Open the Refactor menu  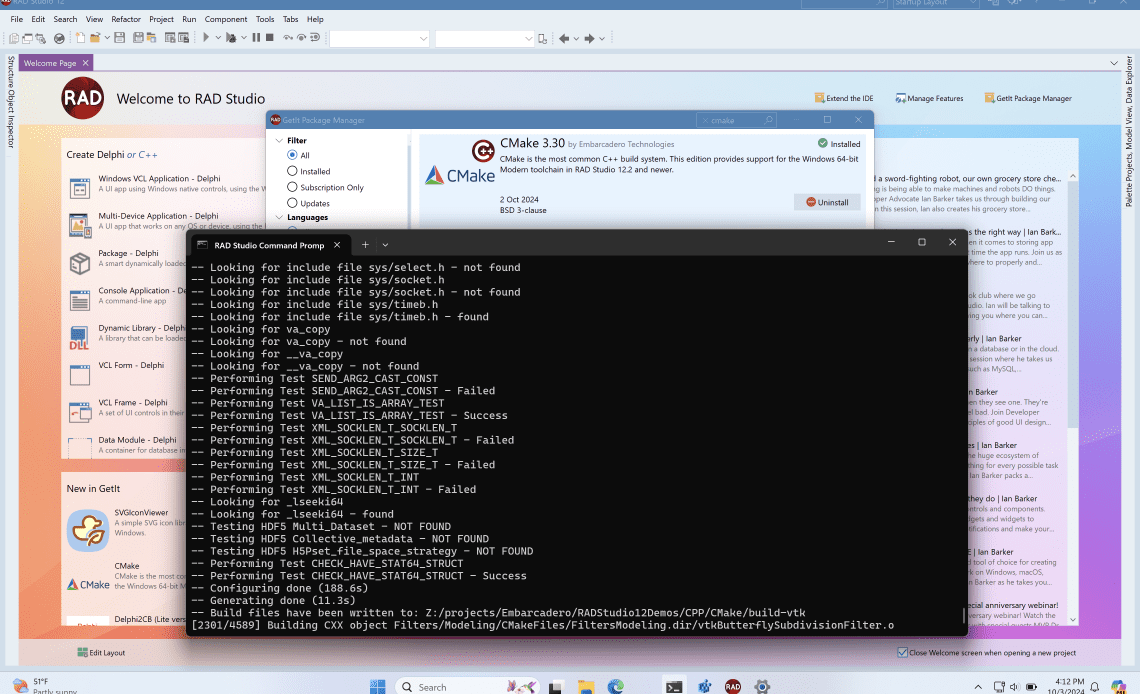coord(126,19)
